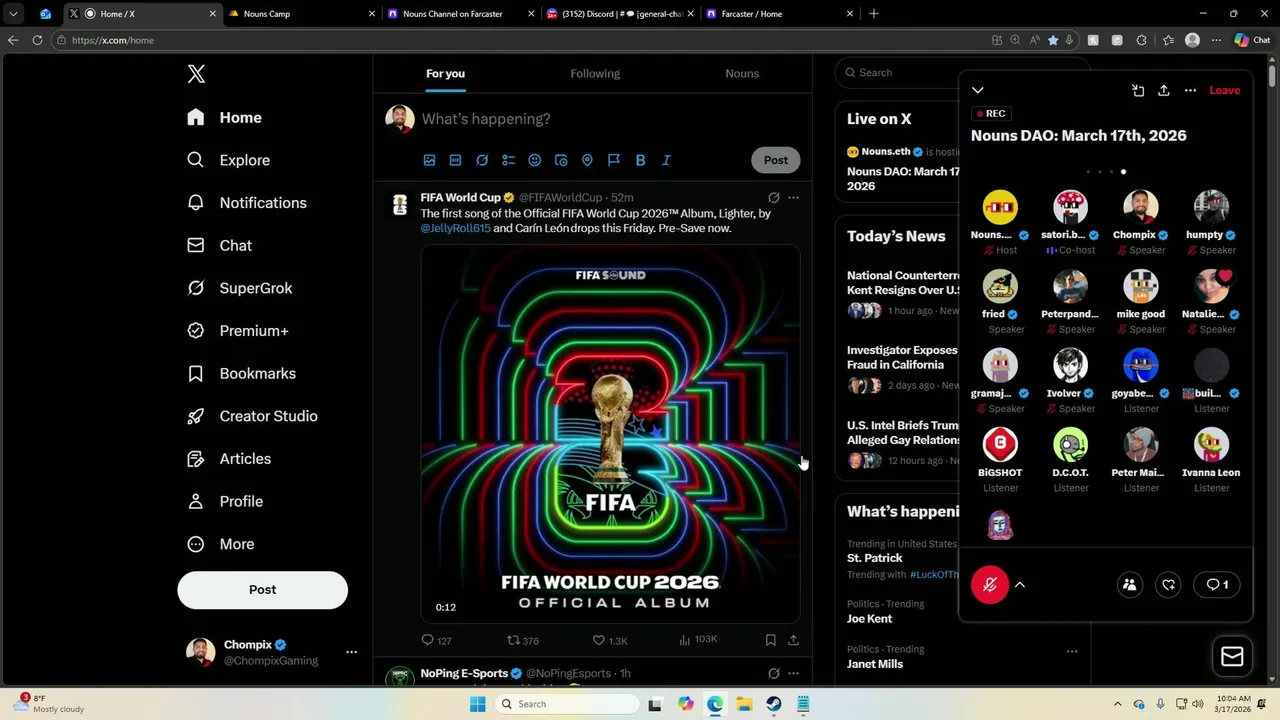Open Microsoft Edge in the Windows taskbar
This screenshot has height=720, width=1280.
715,704
